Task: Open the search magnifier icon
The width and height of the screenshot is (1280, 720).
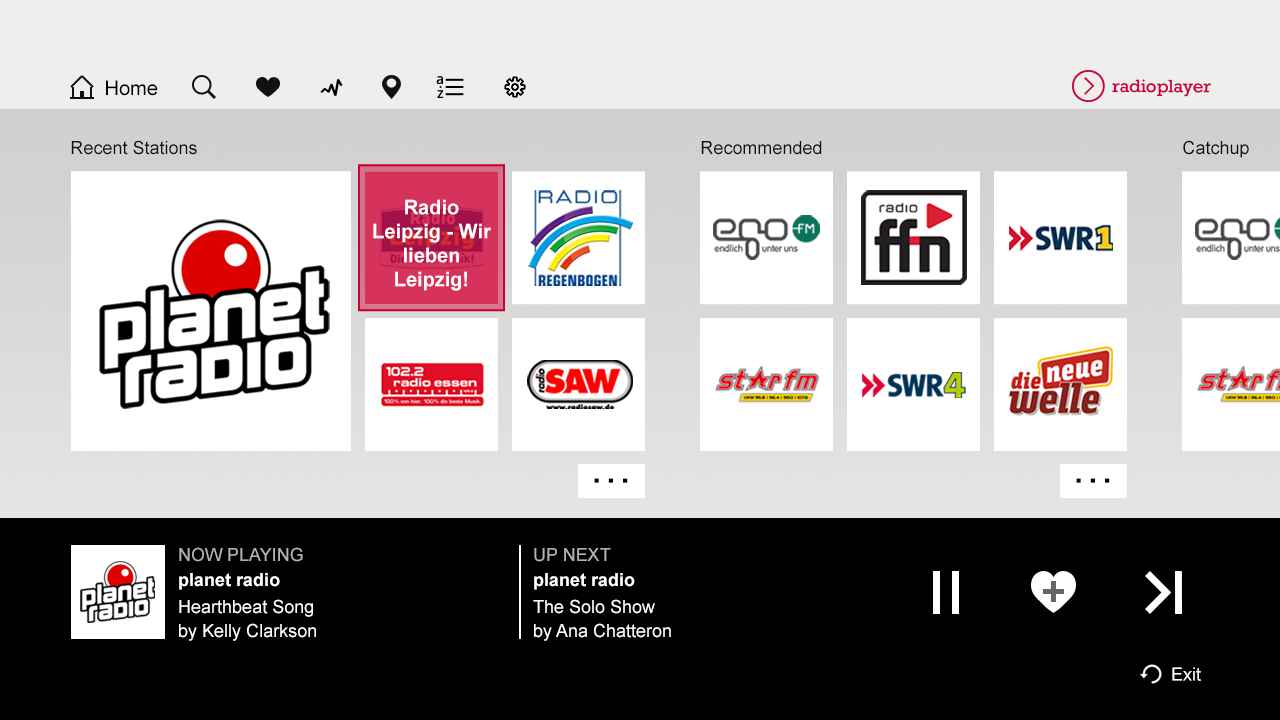Action: tap(204, 87)
